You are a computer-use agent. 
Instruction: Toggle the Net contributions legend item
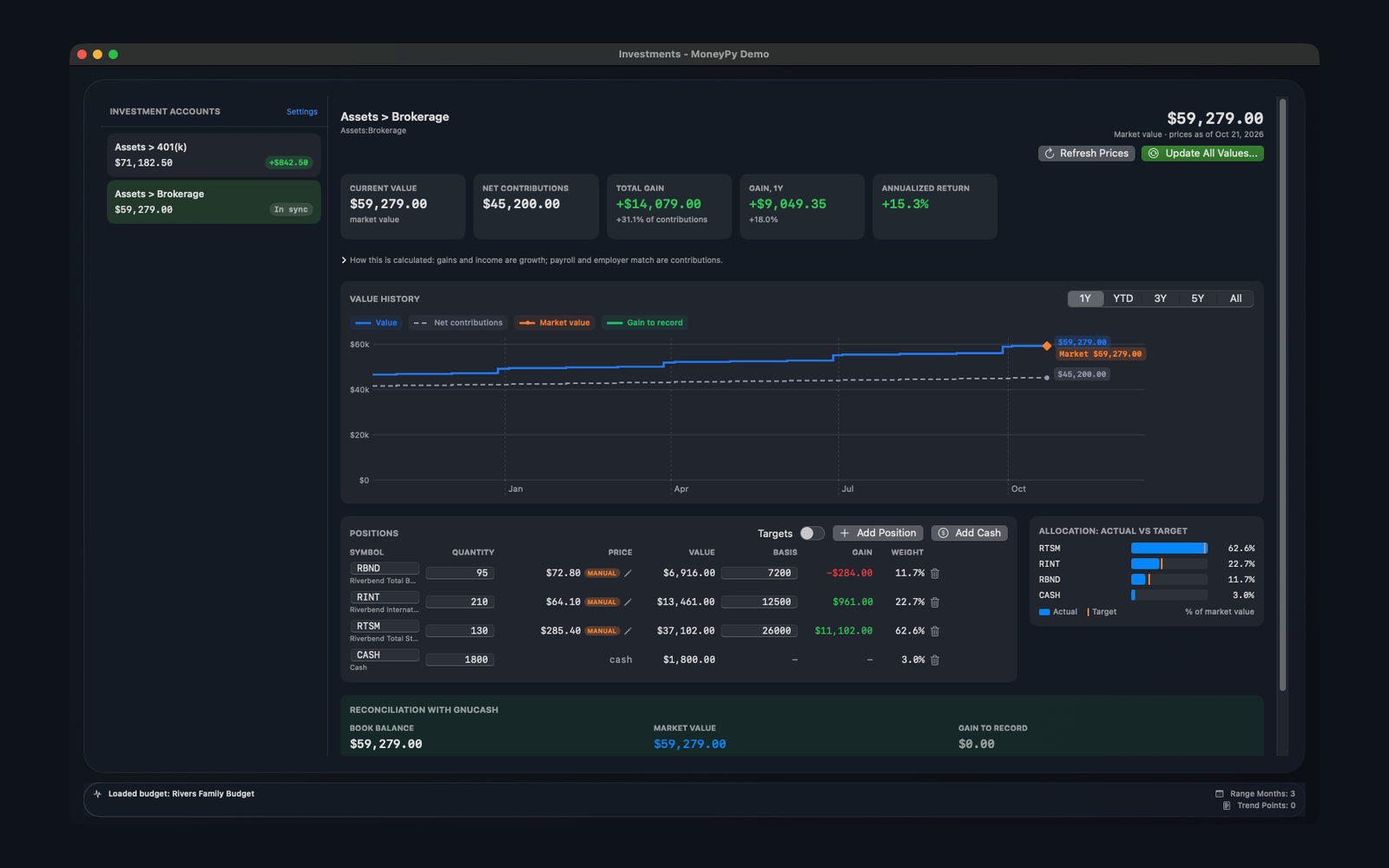[458, 323]
